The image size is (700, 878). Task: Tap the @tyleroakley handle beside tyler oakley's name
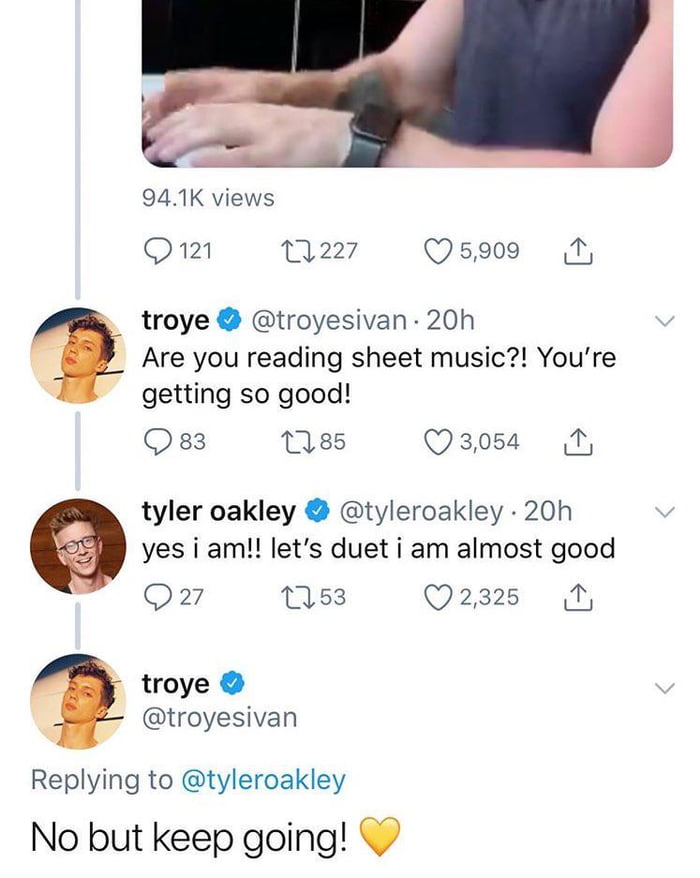click(421, 512)
